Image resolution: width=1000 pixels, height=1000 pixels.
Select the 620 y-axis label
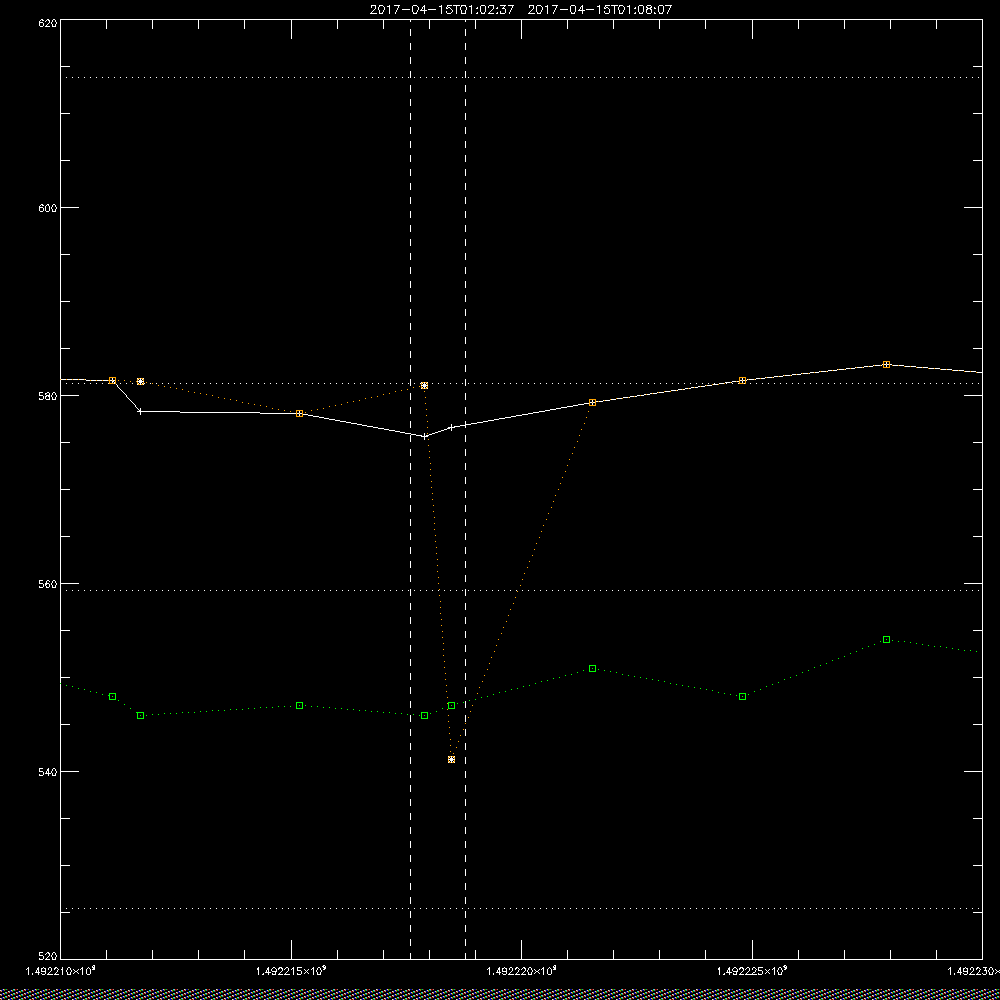(48, 22)
